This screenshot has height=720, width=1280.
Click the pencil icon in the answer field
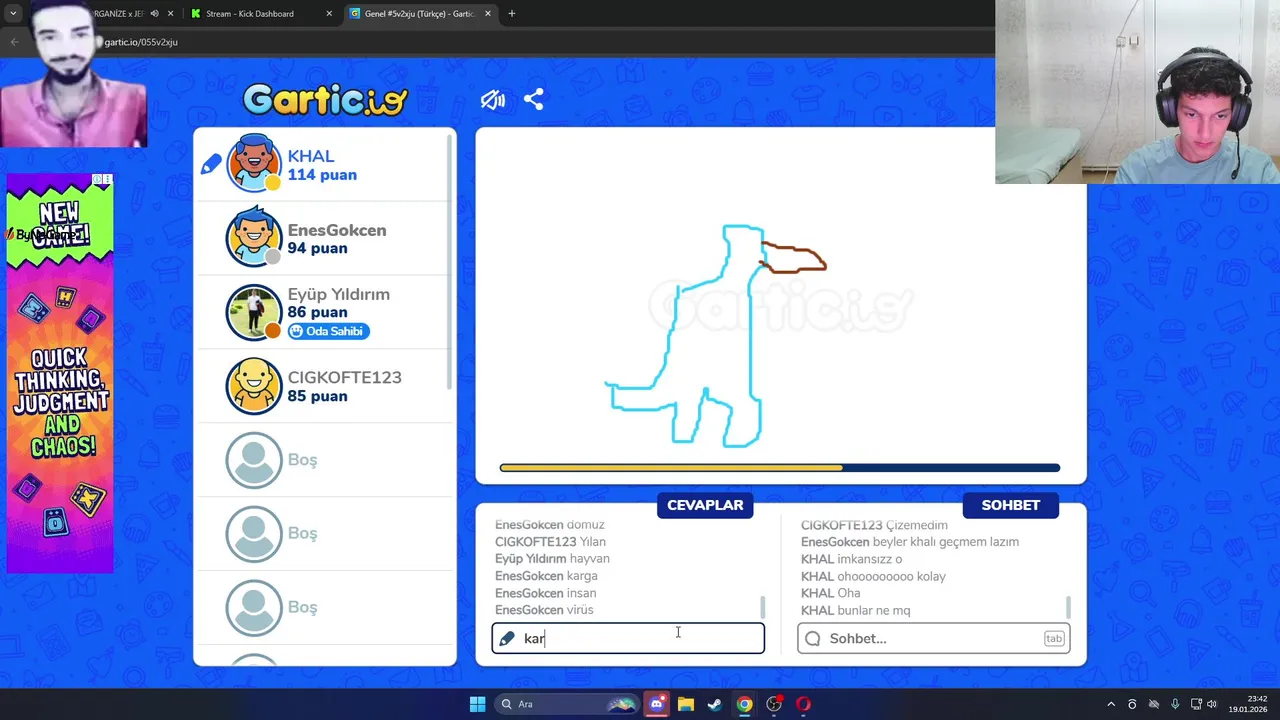507,638
